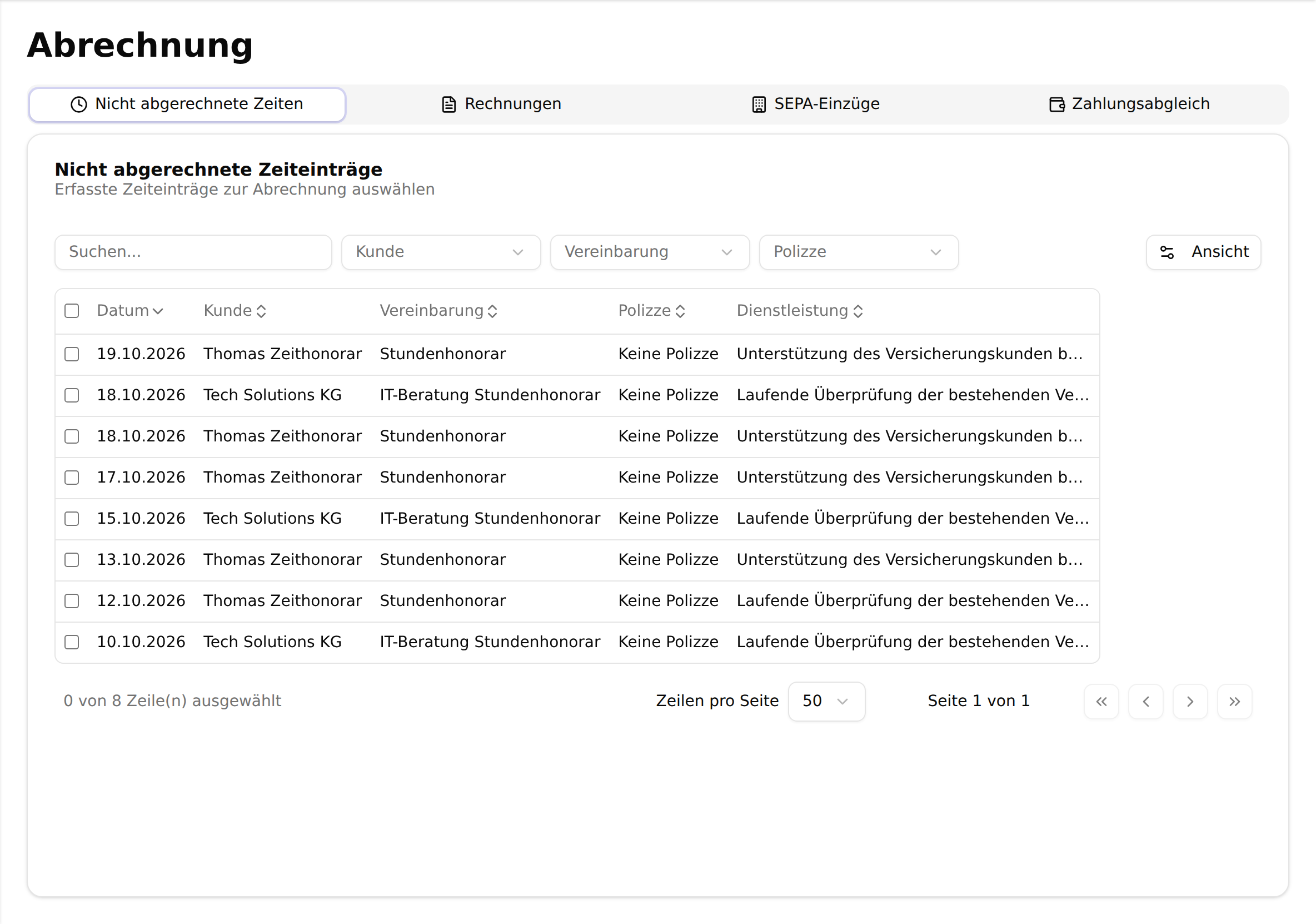The image size is (1316, 924).
Task: Jump to last page with double-right arrows
Action: pyautogui.click(x=1235, y=702)
